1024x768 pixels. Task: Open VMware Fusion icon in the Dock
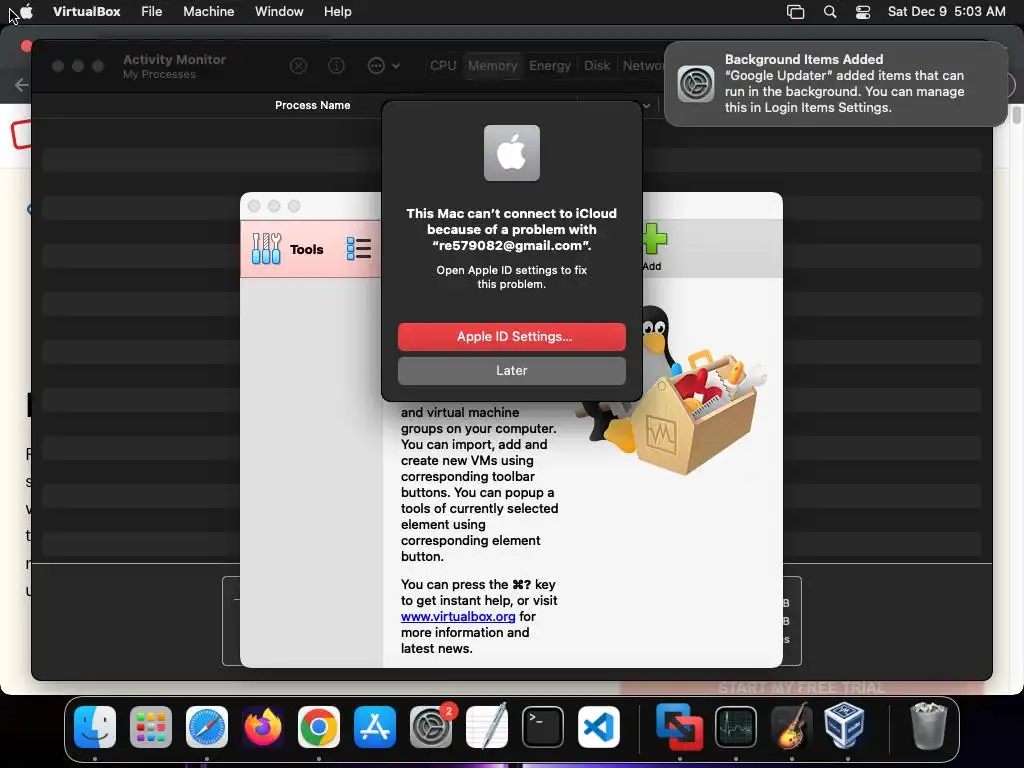[x=680, y=727]
